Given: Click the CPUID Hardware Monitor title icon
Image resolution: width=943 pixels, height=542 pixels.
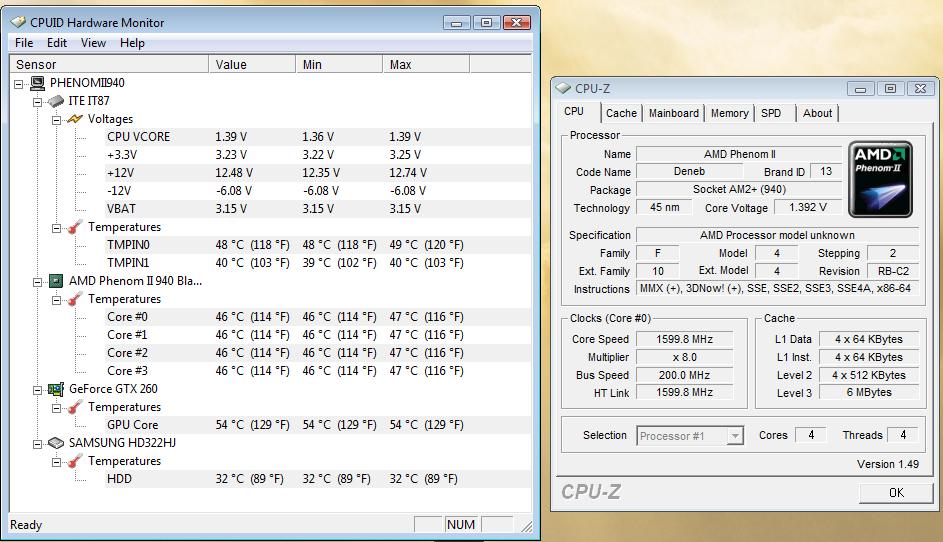Looking at the screenshot, I should click(19, 22).
